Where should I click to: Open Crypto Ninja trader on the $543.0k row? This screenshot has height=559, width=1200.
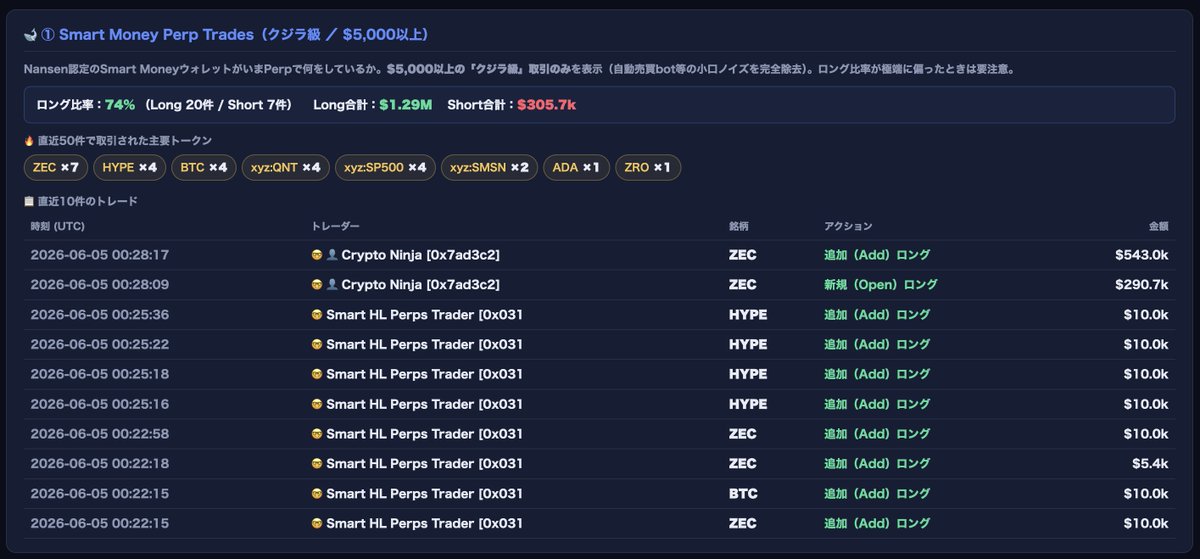point(420,255)
